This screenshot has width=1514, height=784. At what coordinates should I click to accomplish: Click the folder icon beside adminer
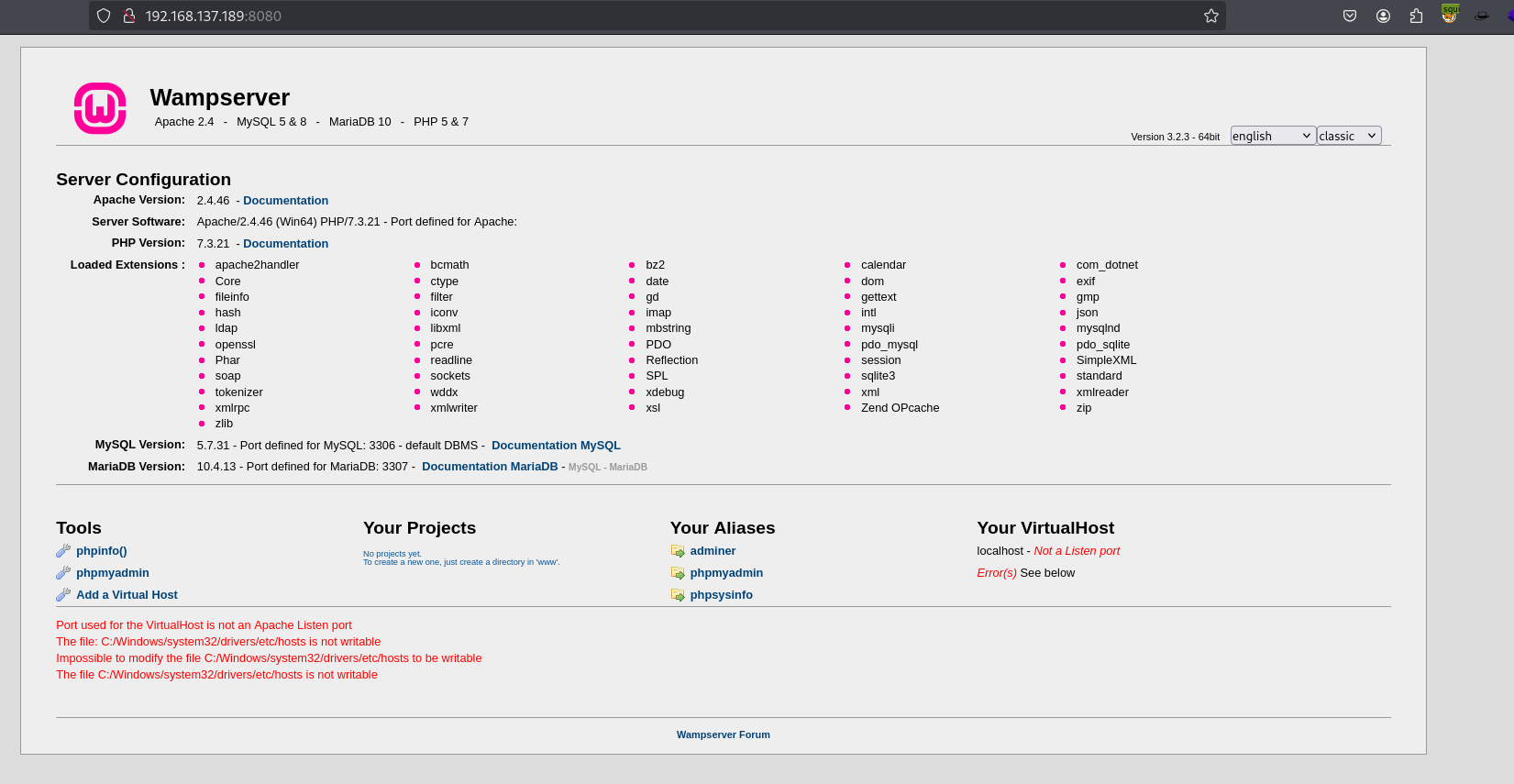678,551
